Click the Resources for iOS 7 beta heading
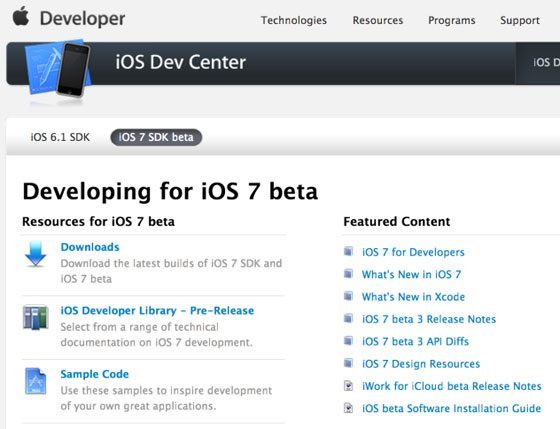 point(99,221)
